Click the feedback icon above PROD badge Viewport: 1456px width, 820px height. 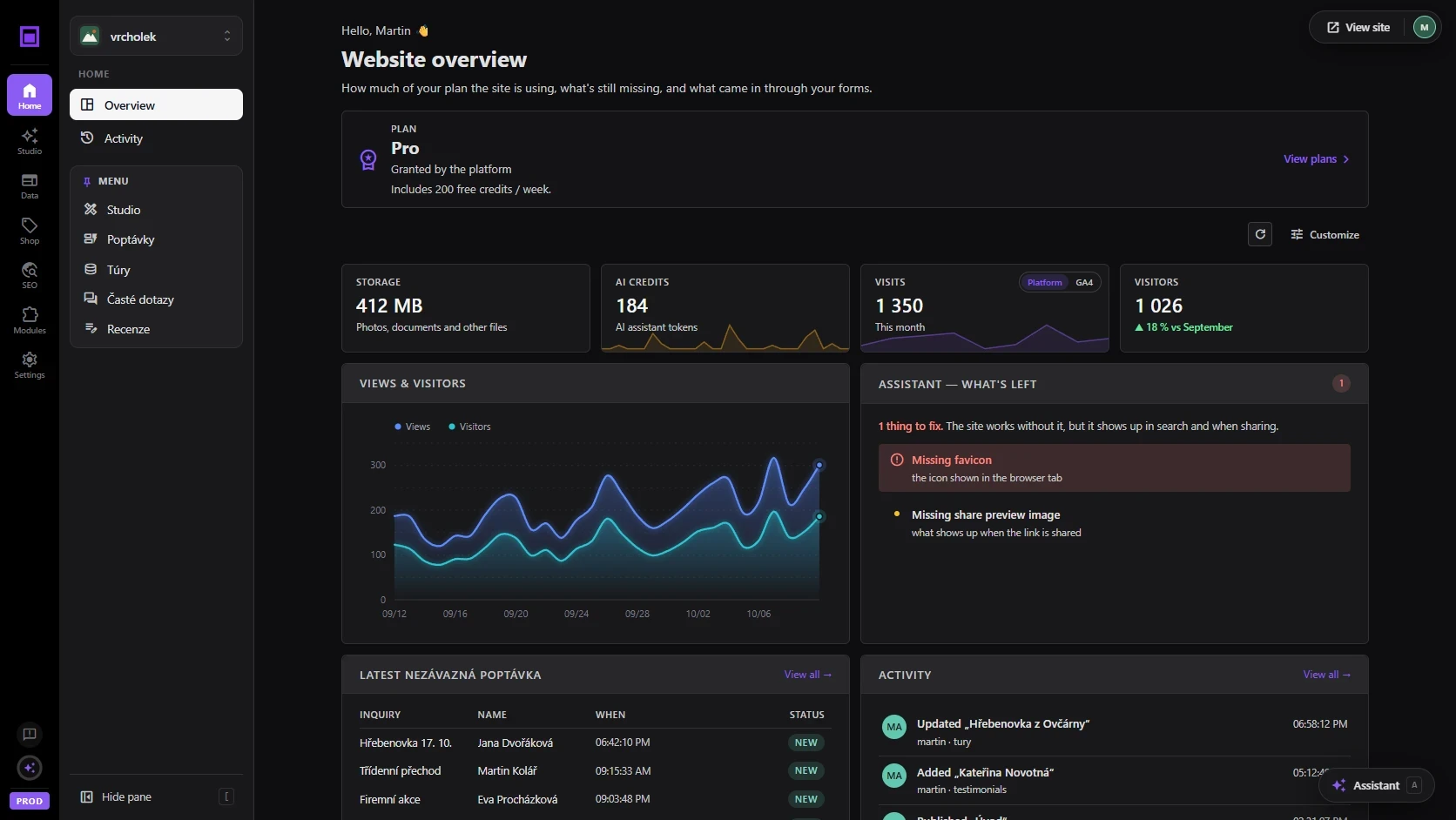30,734
